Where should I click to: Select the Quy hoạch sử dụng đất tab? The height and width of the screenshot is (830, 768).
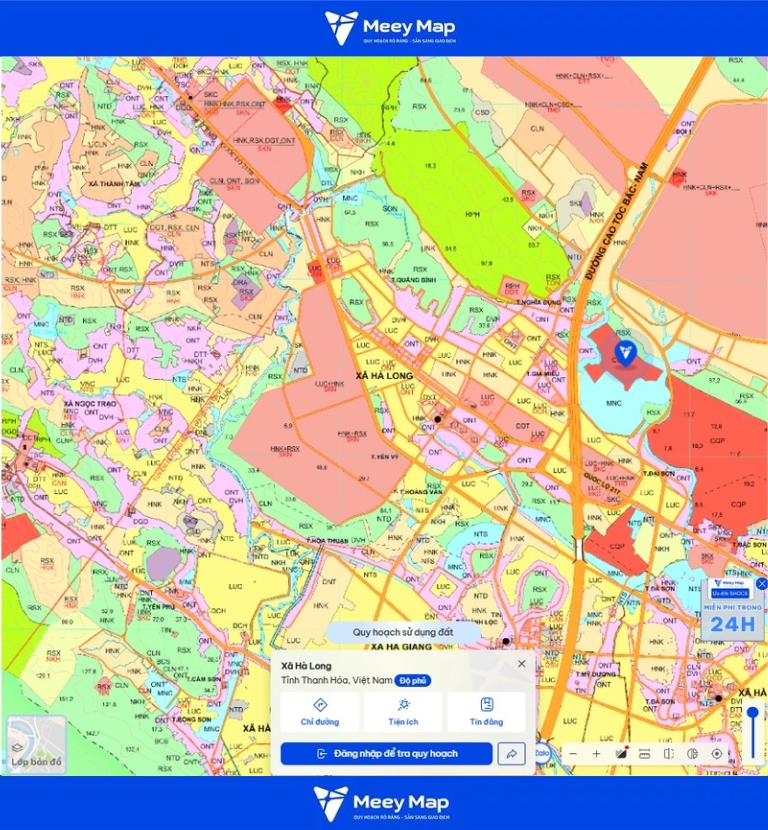pos(403,632)
